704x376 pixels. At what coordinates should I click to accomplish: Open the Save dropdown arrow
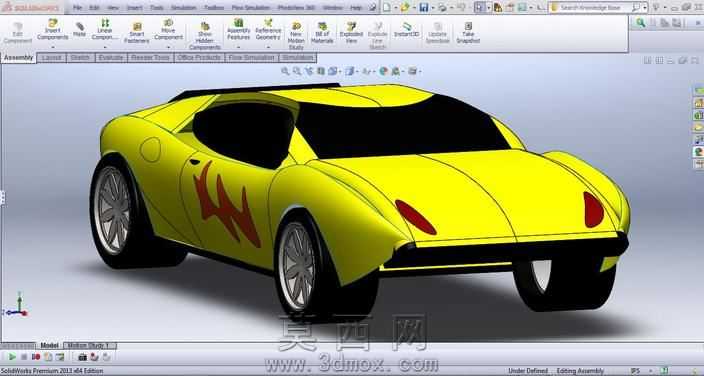(x=432, y=8)
